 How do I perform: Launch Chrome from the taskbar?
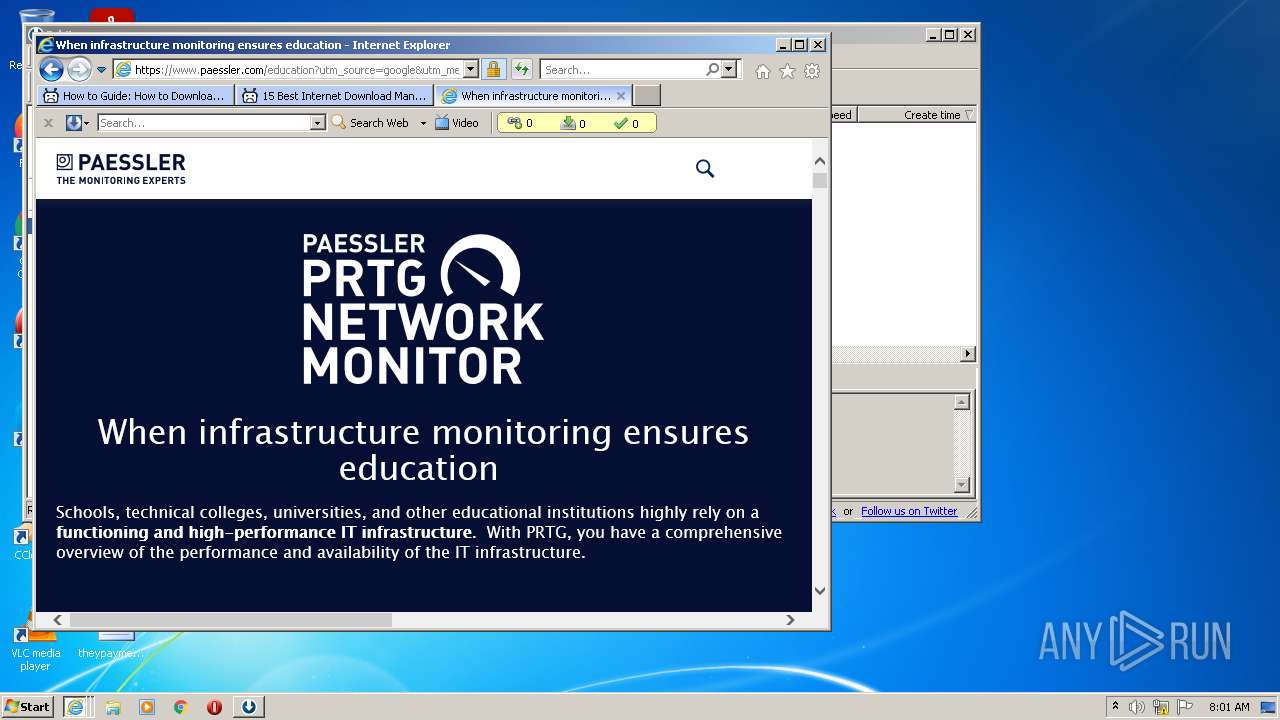pyautogui.click(x=180, y=707)
